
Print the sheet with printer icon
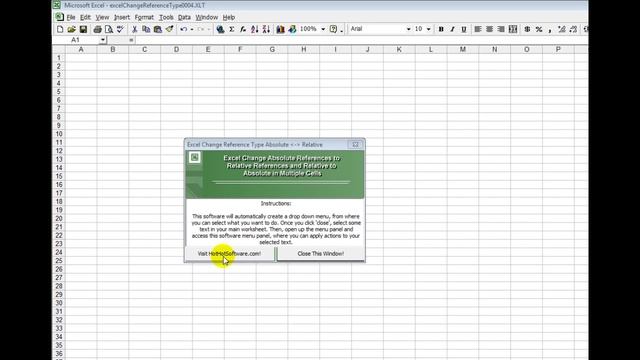point(97,29)
